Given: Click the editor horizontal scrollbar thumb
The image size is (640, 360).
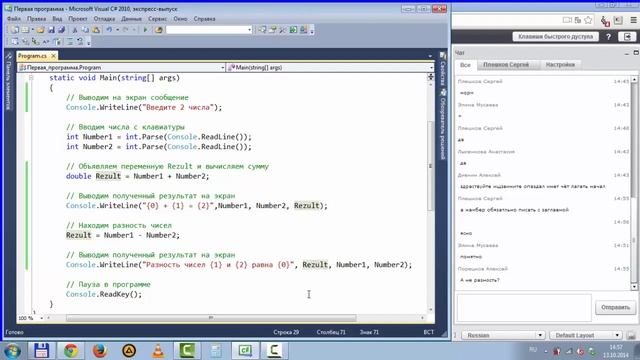Looking at the screenshot, I should pyautogui.click(x=211, y=318).
